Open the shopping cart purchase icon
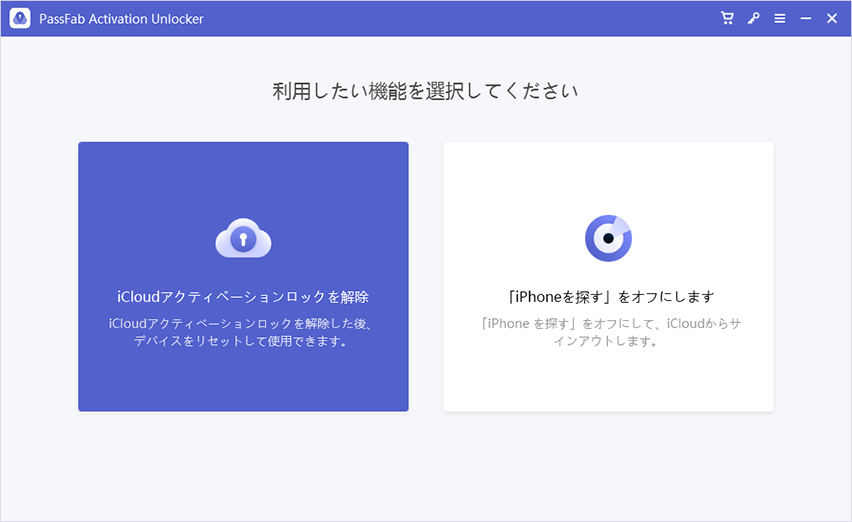 [727, 18]
